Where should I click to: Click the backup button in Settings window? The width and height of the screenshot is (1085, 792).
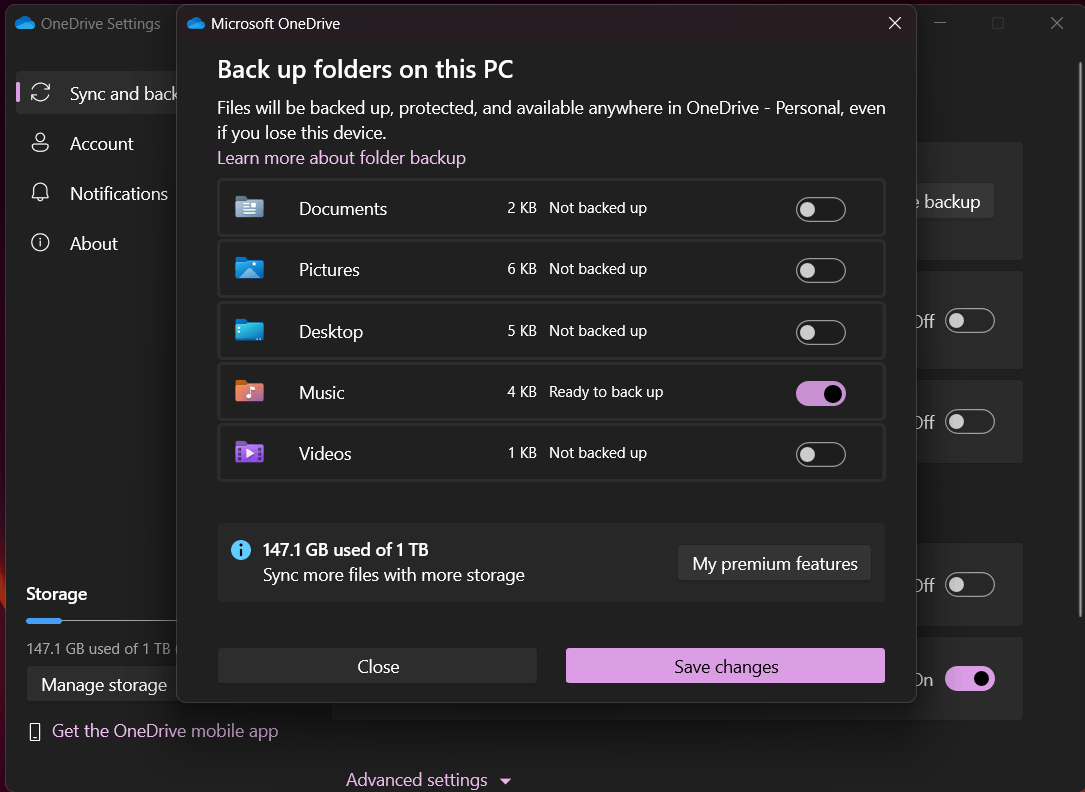955,201
